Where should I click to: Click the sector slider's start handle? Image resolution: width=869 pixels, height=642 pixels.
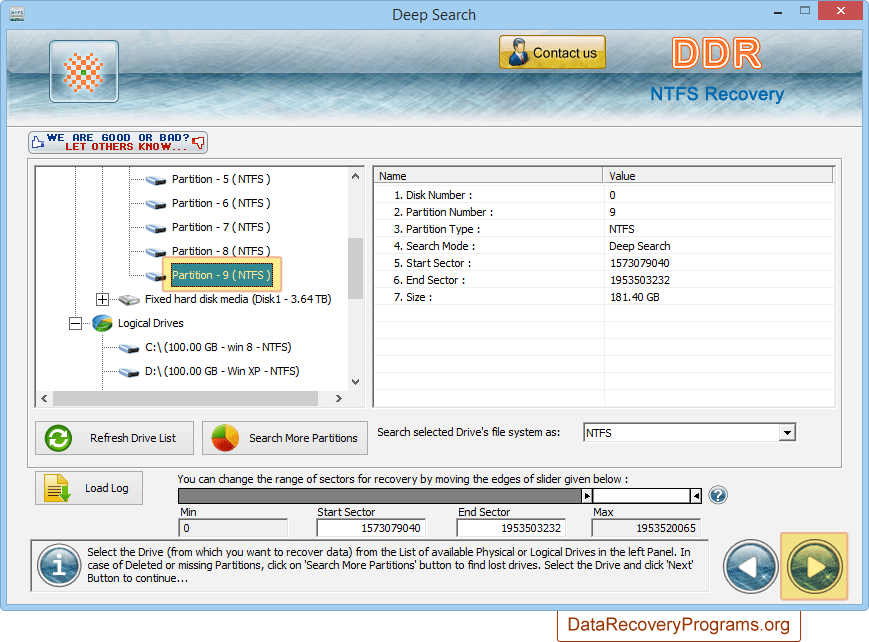(x=587, y=496)
